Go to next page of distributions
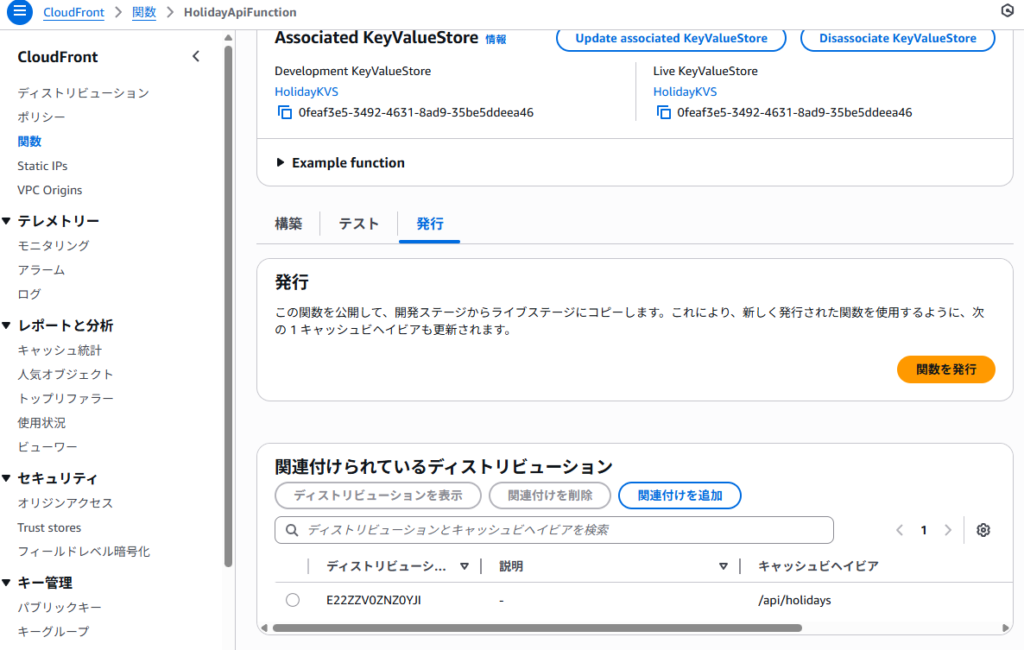Viewport: 1024px width, 650px height. [947, 530]
